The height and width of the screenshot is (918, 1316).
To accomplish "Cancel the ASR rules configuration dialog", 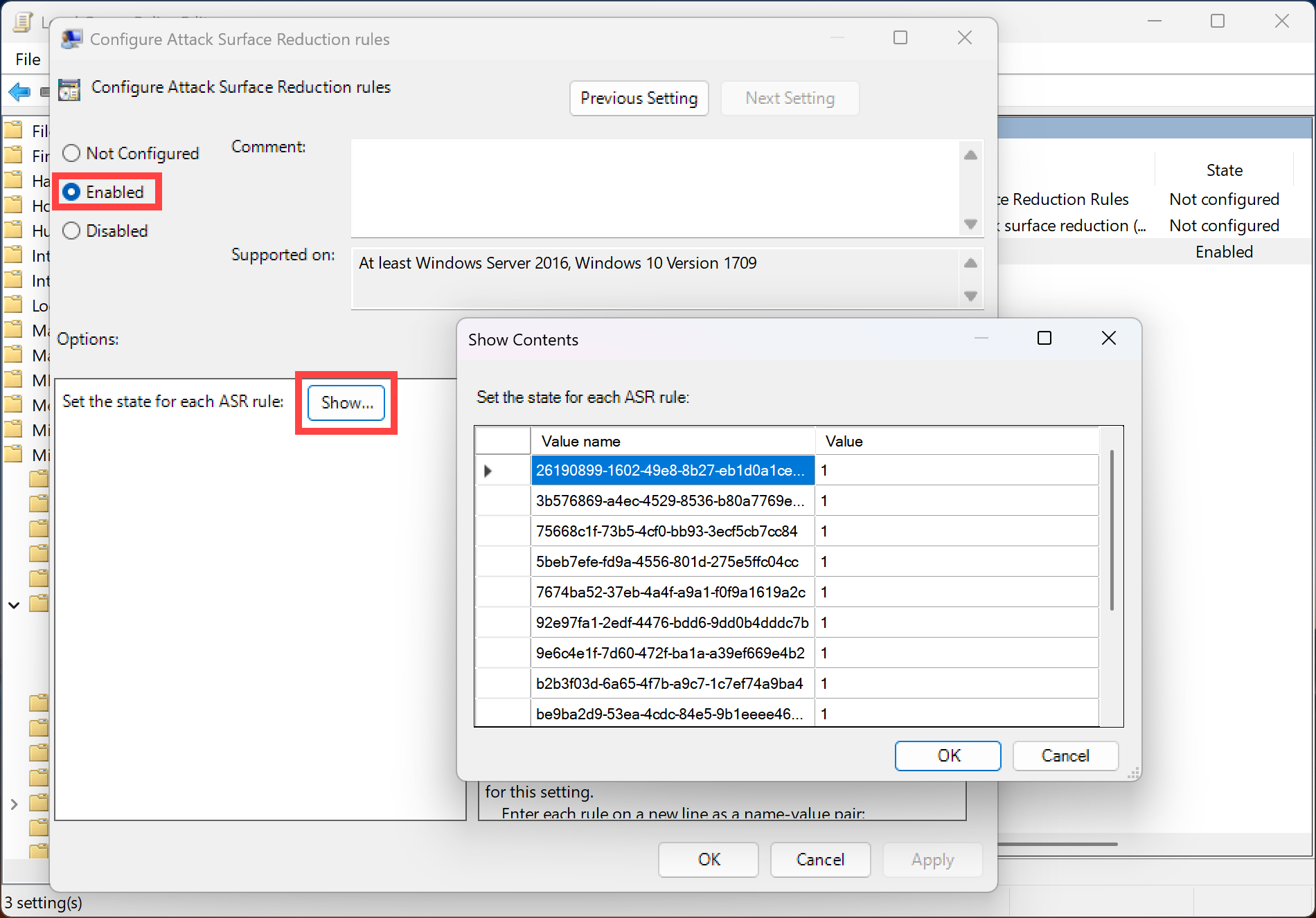I will (820, 859).
